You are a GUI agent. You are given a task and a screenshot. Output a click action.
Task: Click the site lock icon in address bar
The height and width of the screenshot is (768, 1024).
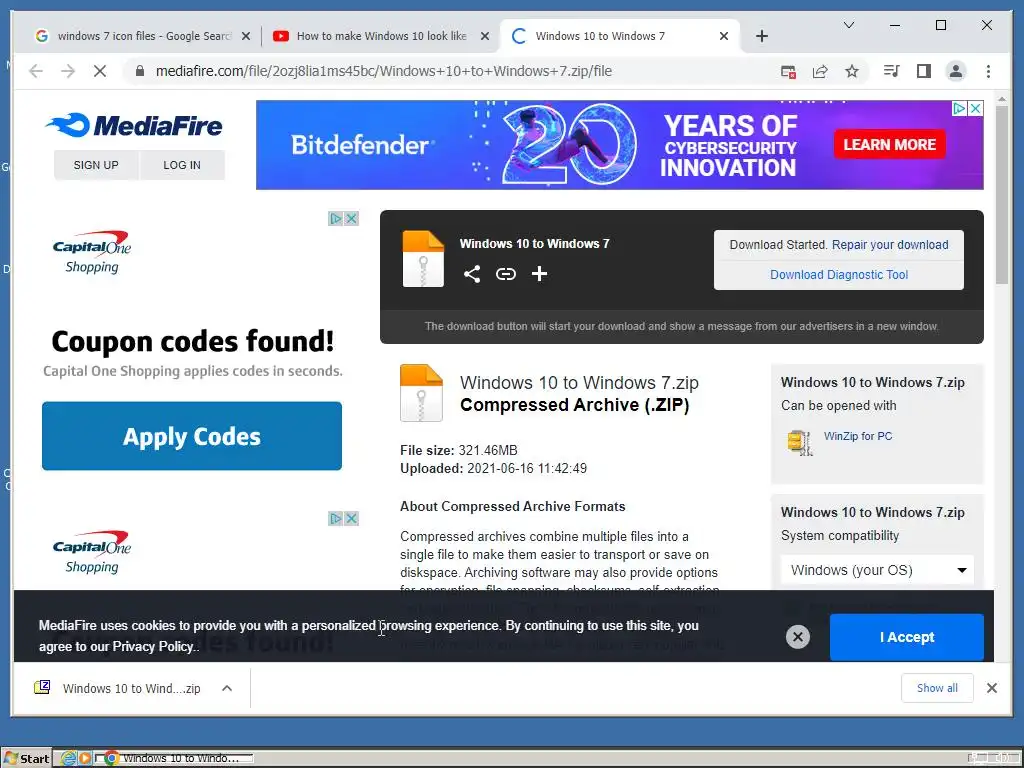tap(139, 71)
